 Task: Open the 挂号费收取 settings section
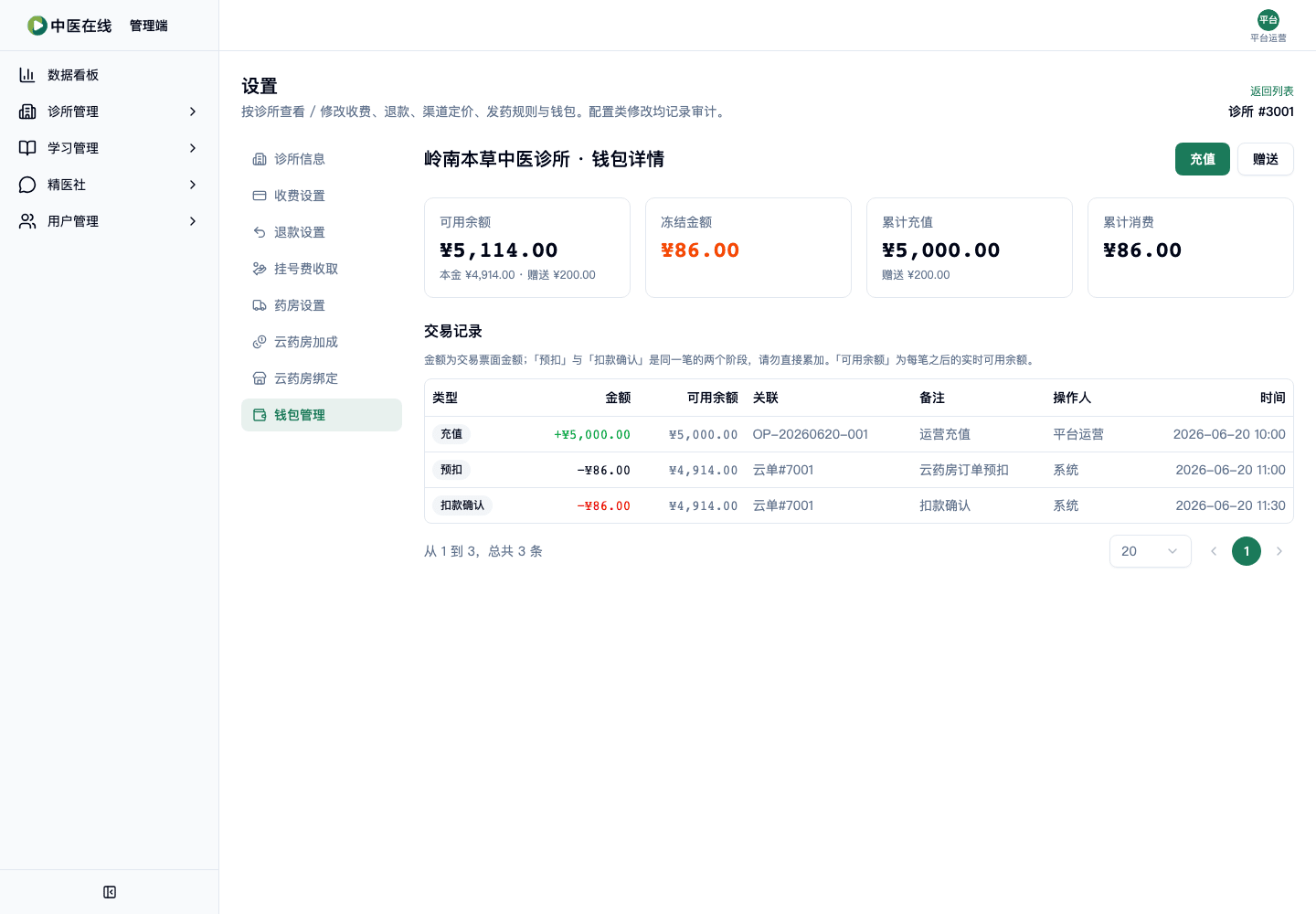coord(322,269)
